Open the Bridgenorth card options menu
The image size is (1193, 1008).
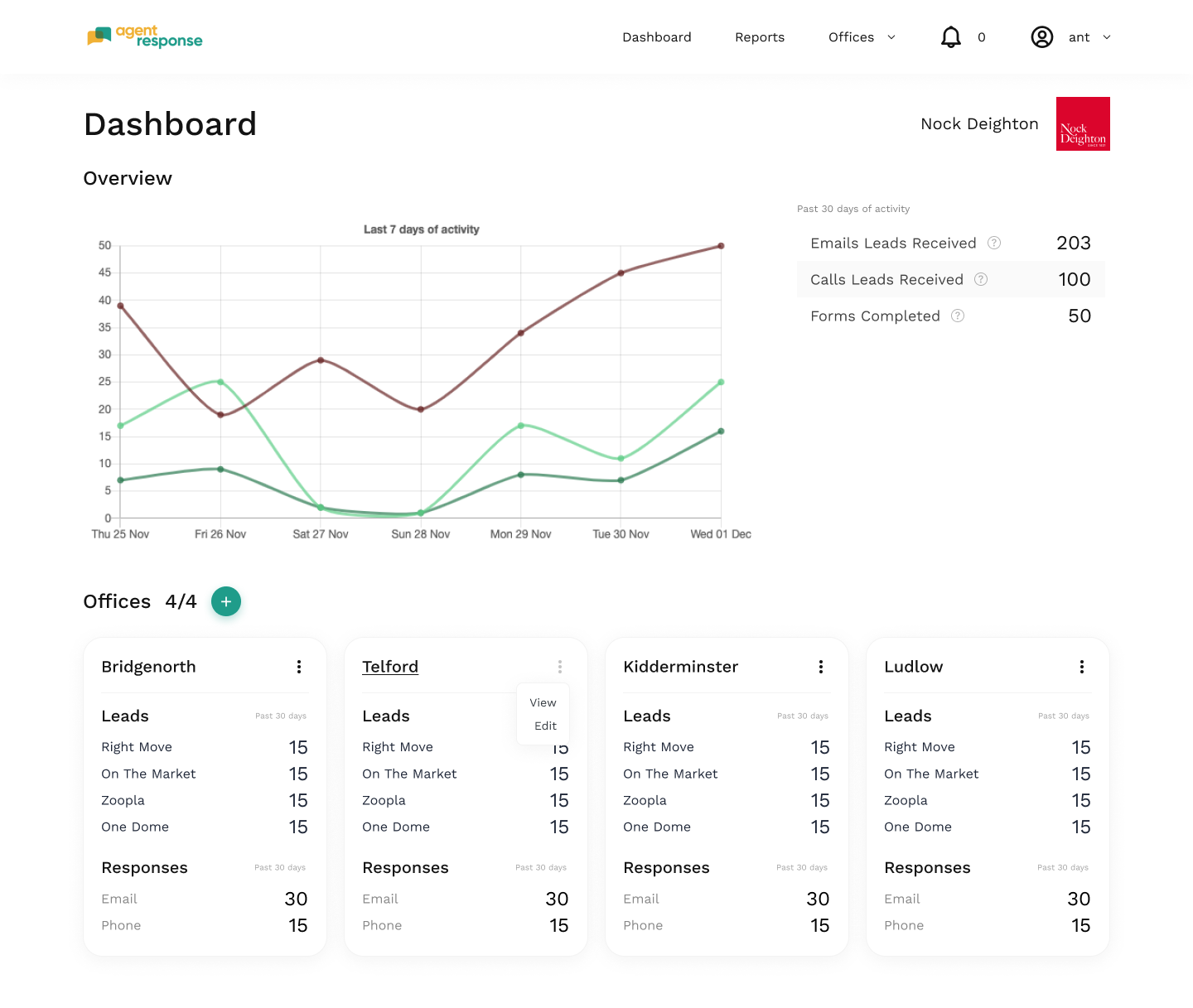point(299,667)
